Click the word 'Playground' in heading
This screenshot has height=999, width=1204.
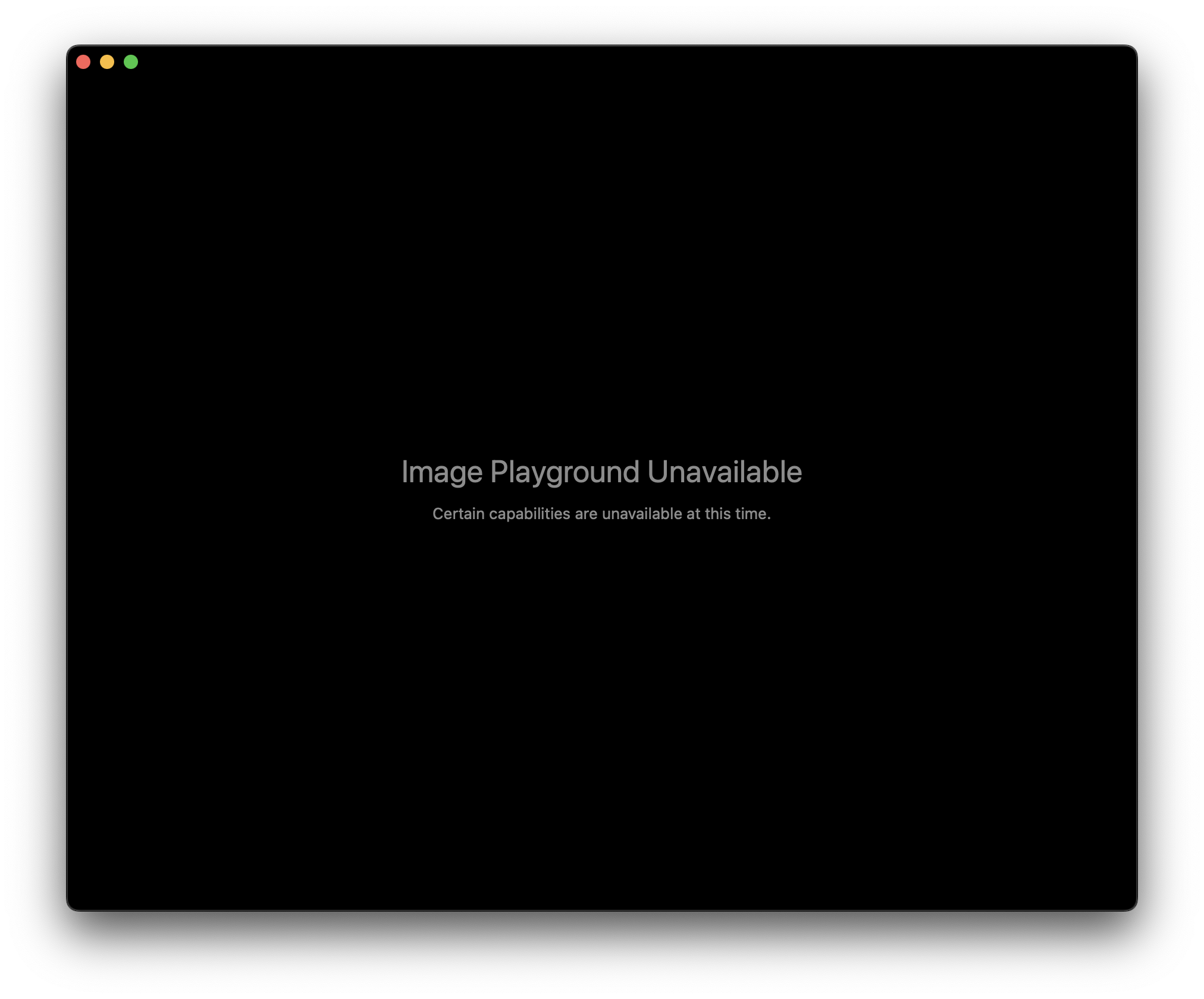click(x=565, y=472)
